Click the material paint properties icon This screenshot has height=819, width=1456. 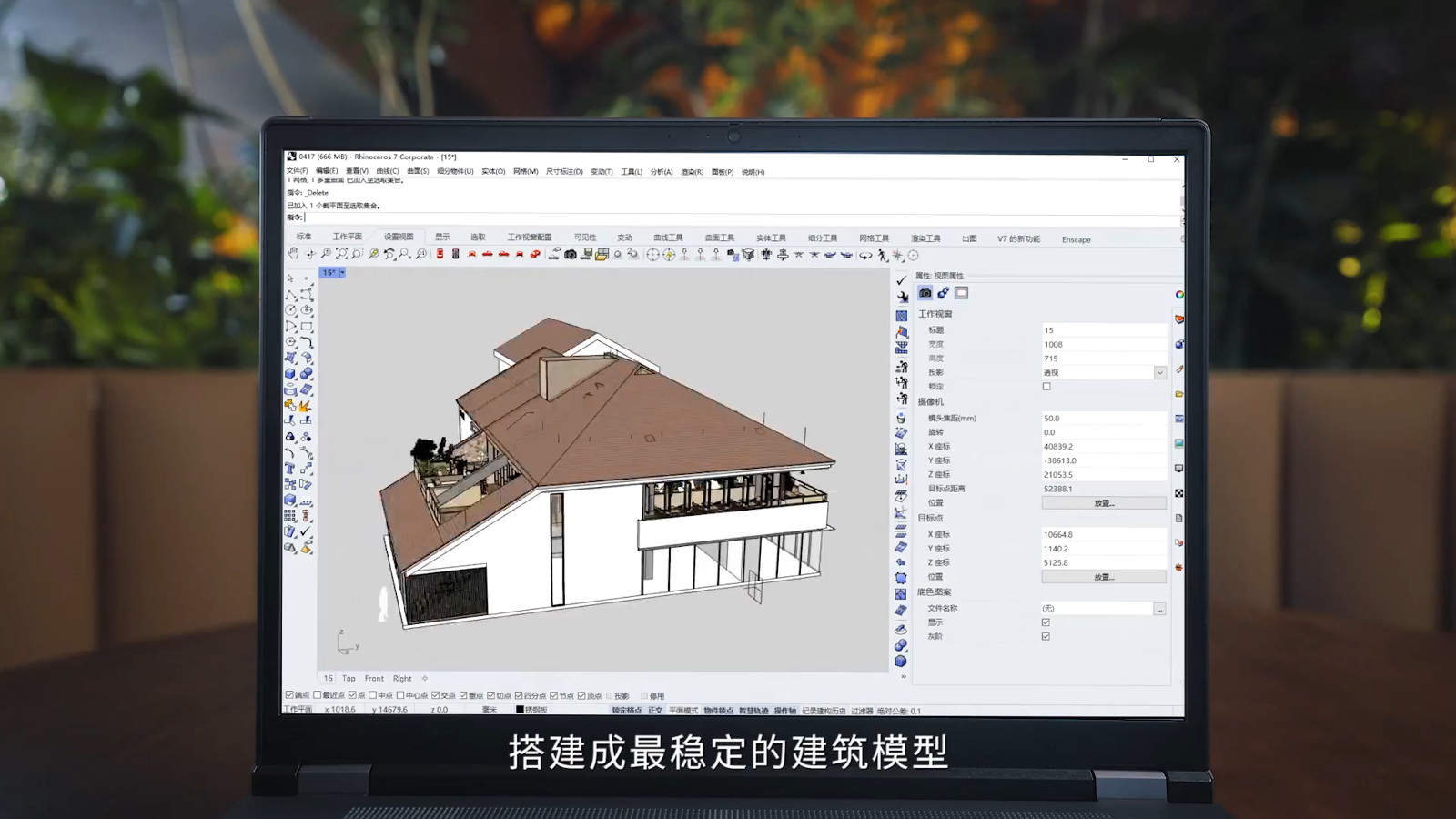943,293
